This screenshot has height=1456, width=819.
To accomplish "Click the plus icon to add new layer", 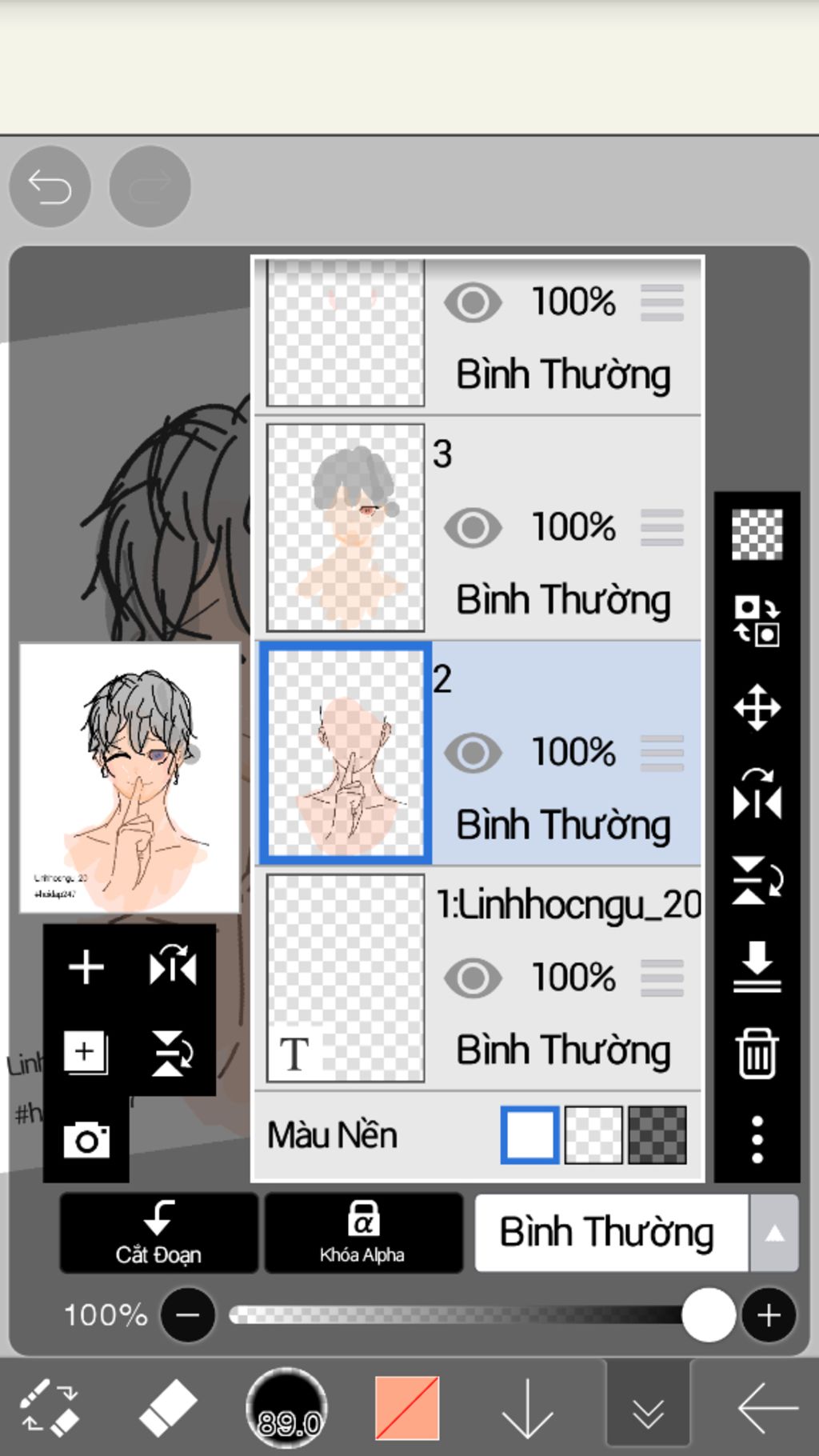I will click(86, 967).
